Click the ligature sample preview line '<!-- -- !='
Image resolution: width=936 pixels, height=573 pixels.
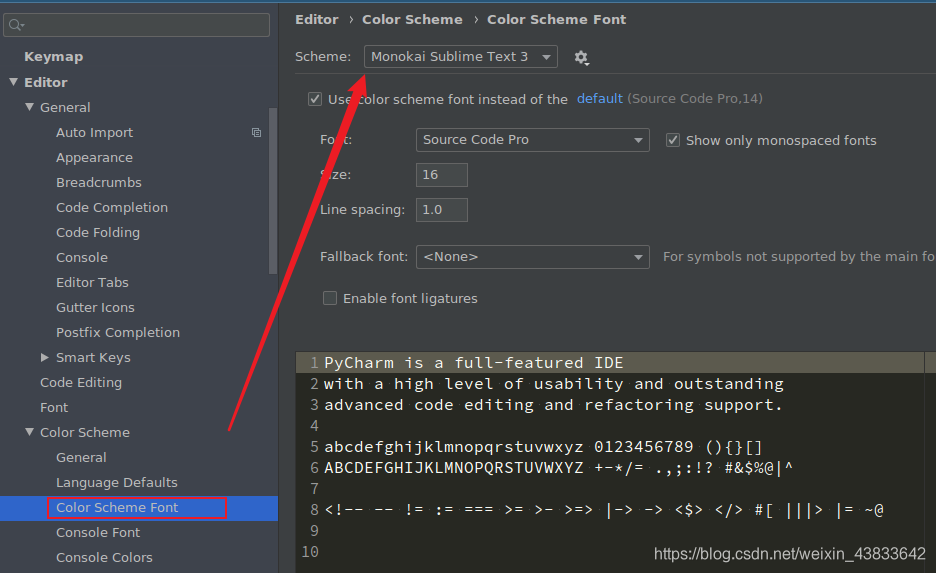(604, 510)
